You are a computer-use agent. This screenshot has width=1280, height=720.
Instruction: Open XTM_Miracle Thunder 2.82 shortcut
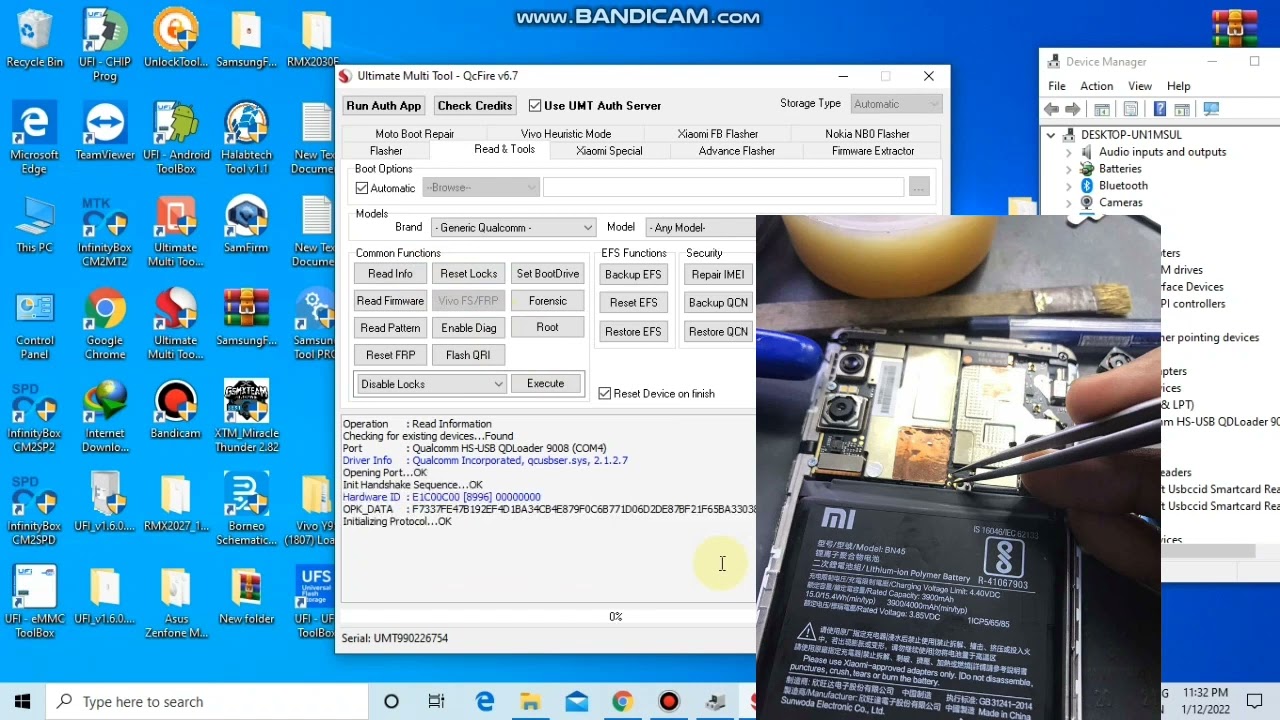point(246,418)
